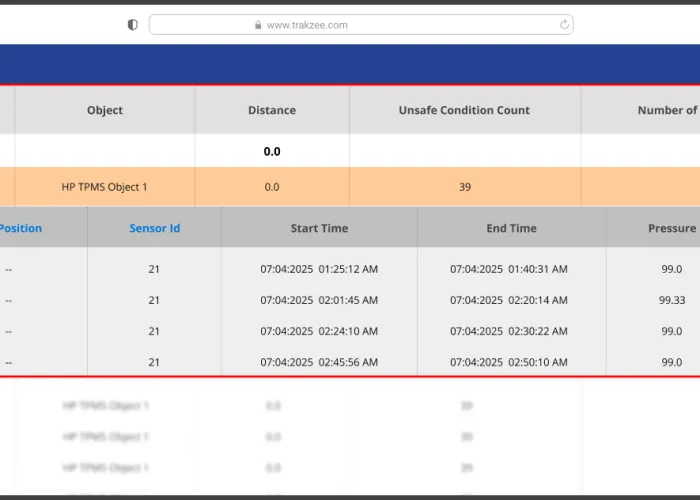Select end time 07:04:2025 02:20:14 AM

[x=511, y=300]
